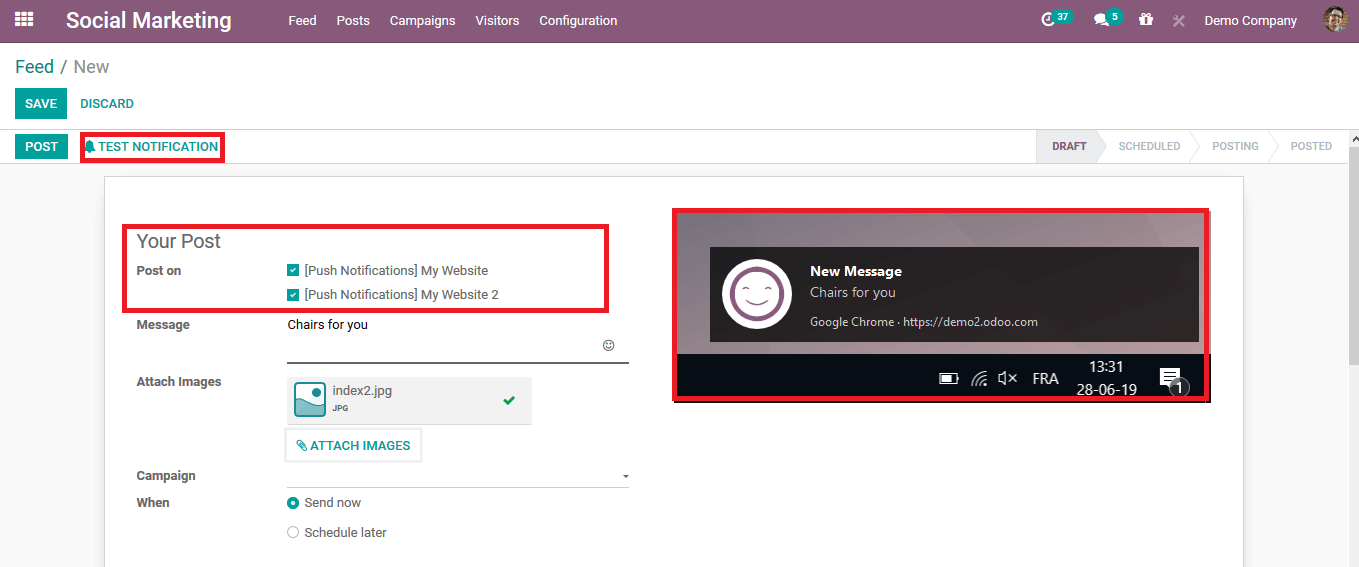1359x567 pixels.
Task: Click the Attach Images button
Action: 353,445
